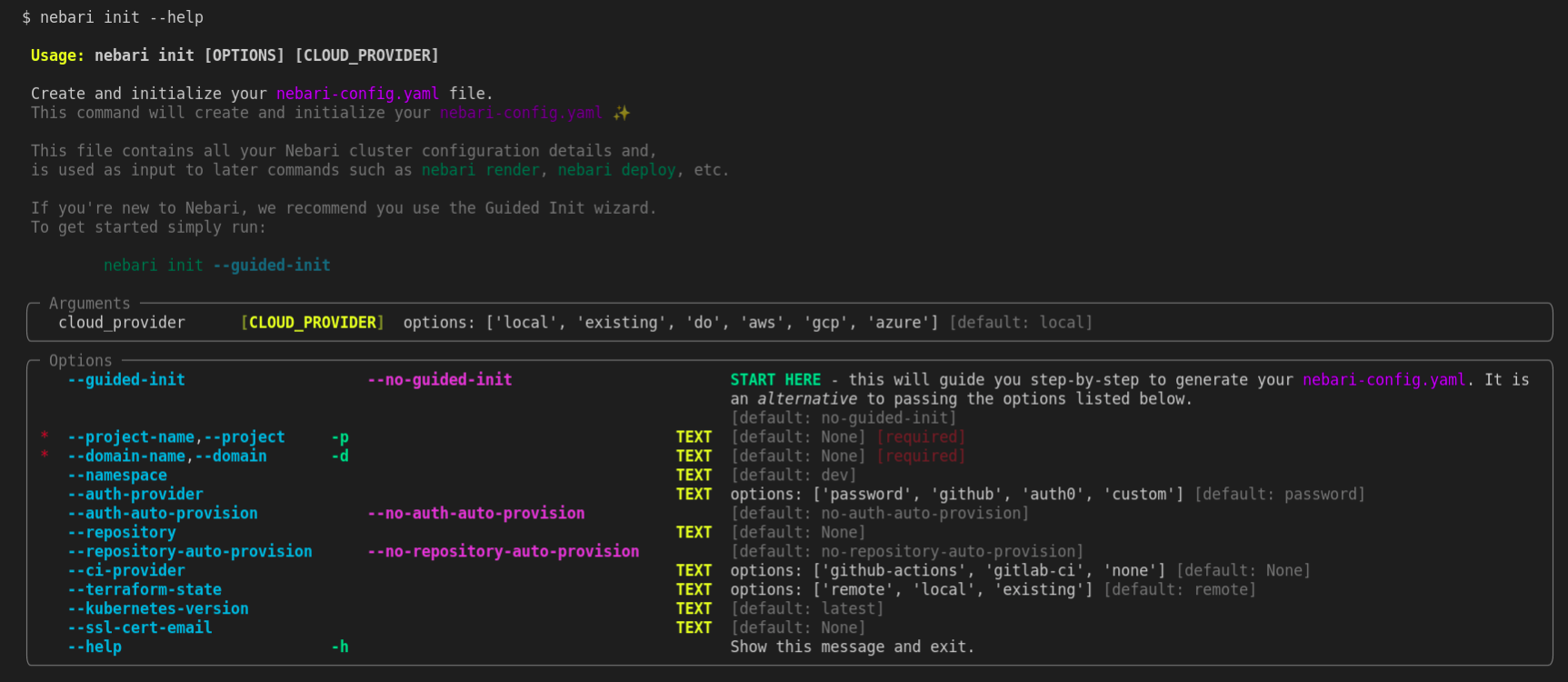This screenshot has height=682, width=1568.
Task: Click the sparkles emoji after the dimmed nebari-config.yaml
Action: (621, 113)
